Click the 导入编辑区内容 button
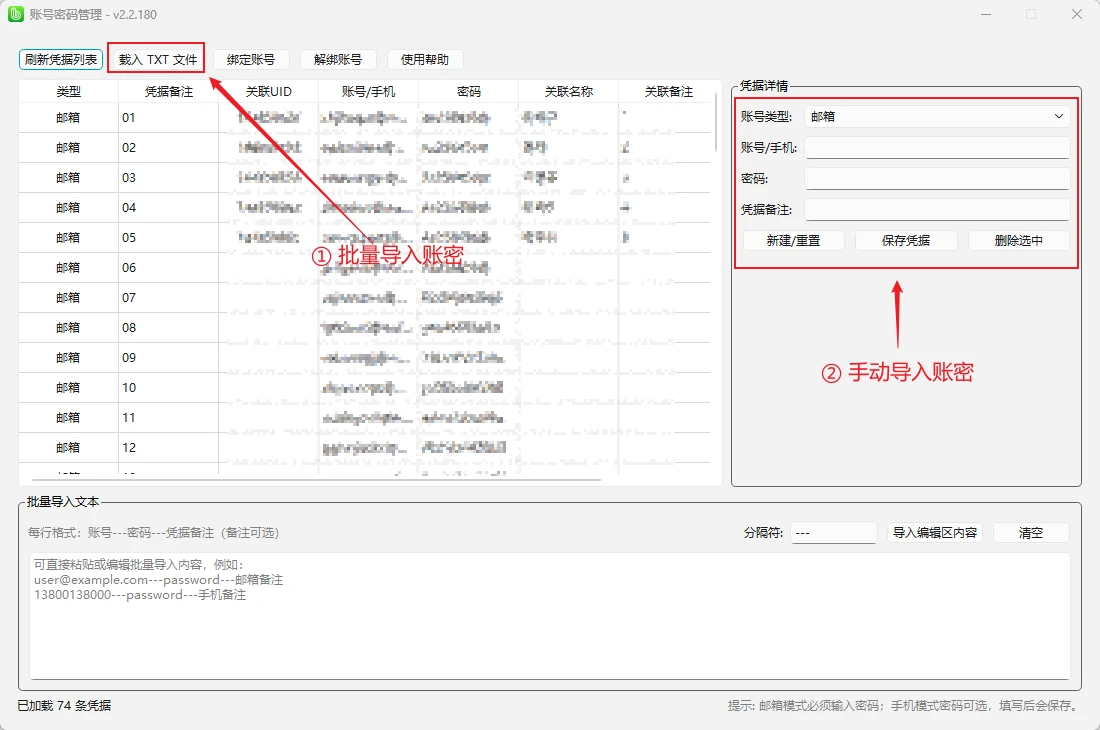The width and height of the screenshot is (1100, 730). click(x=934, y=533)
